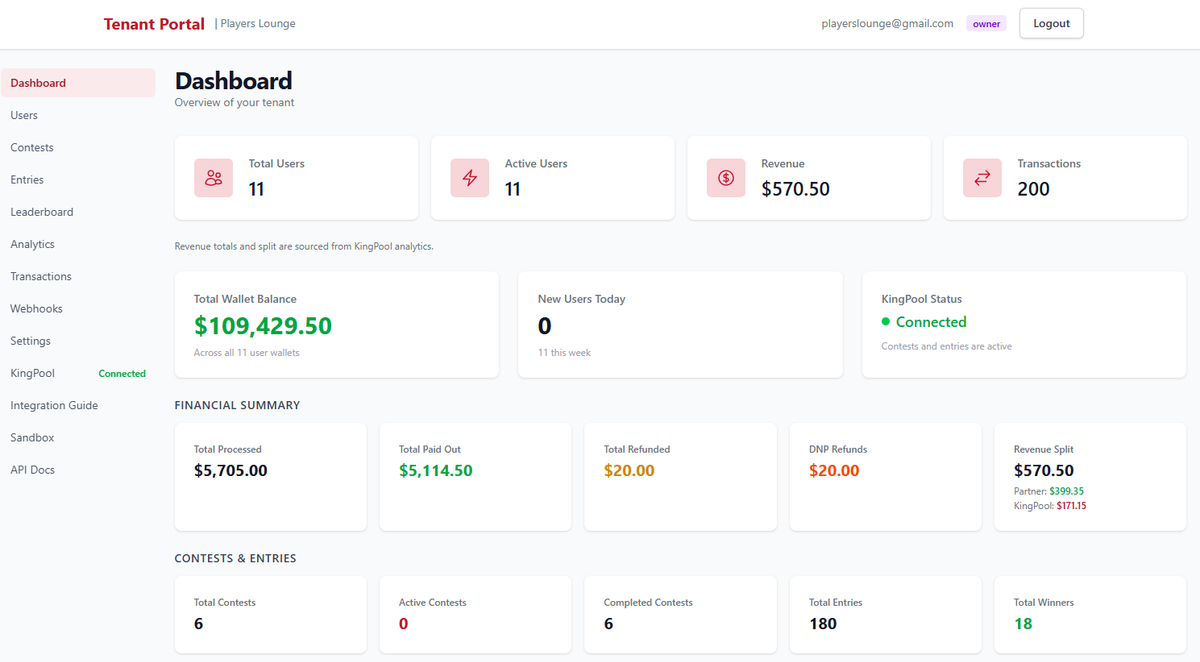Click 'Contests and entries are active' note

(946, 347)
